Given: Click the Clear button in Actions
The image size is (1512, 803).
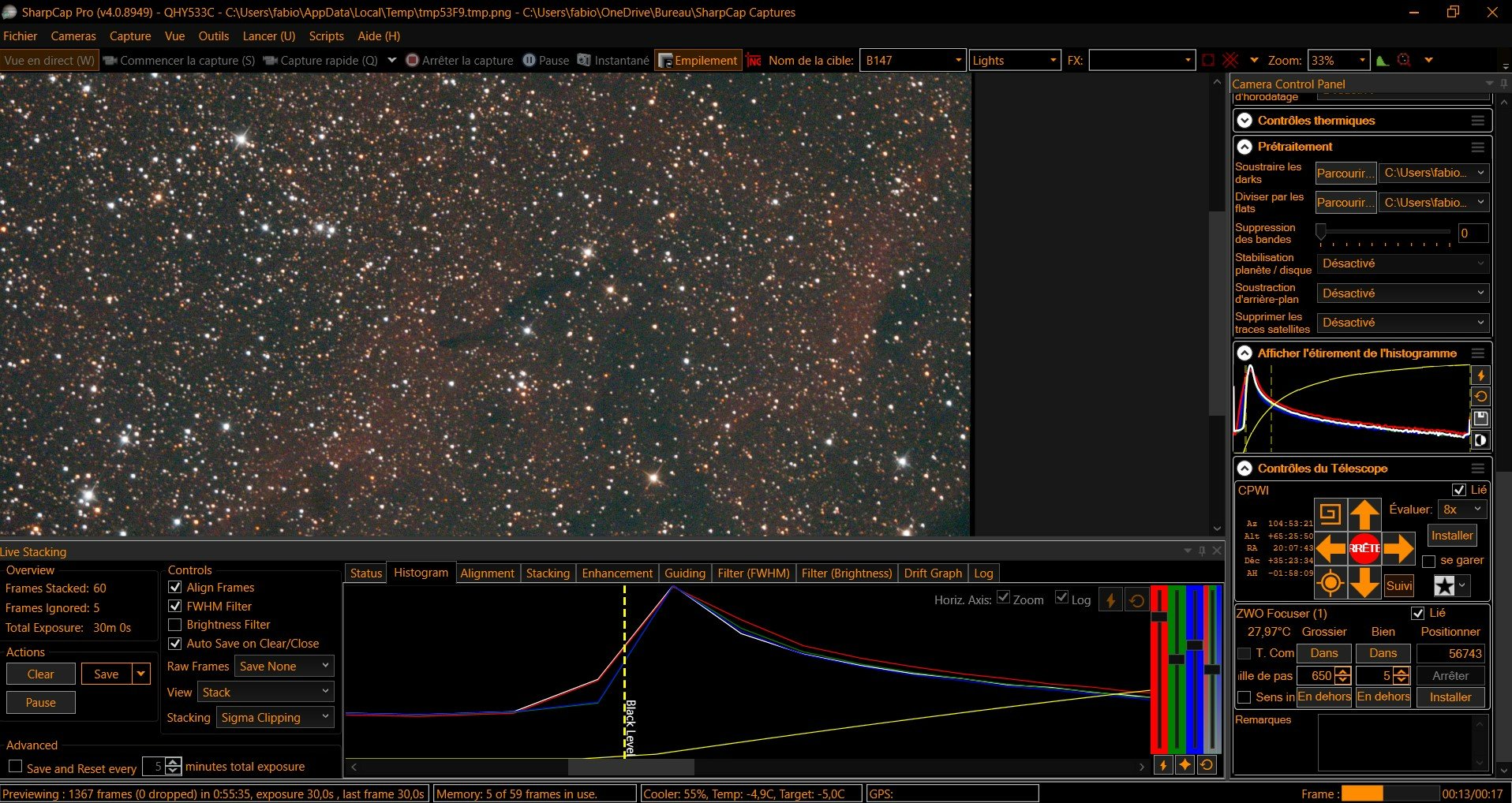Looking at the screenshot, I should pyautogui.click(x=41, y=674).
